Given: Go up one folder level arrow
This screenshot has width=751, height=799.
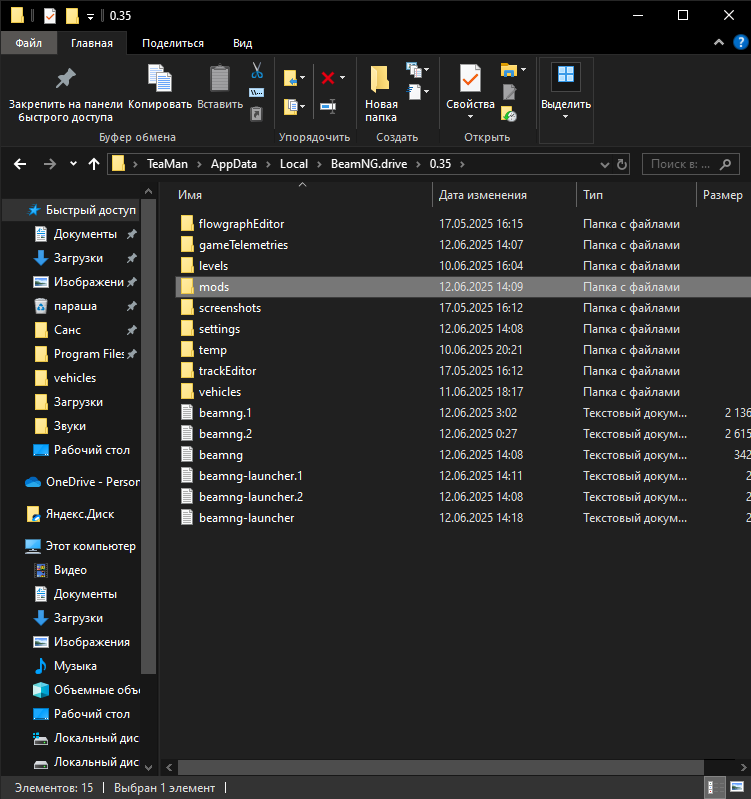Looking at the screenshot, I should point(94,164).
